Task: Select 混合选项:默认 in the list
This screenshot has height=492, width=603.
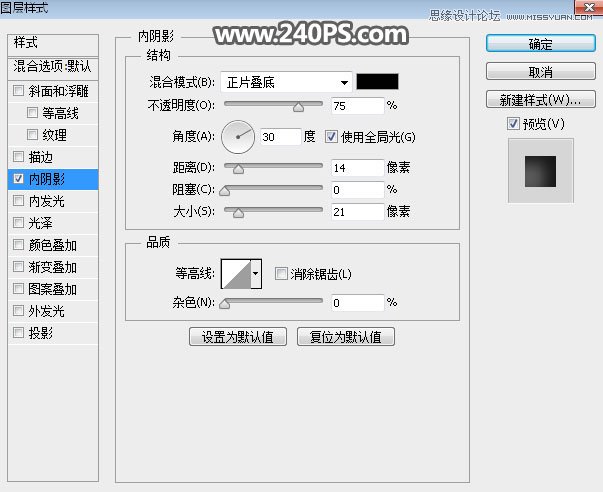Action: (x=53, y=67)
